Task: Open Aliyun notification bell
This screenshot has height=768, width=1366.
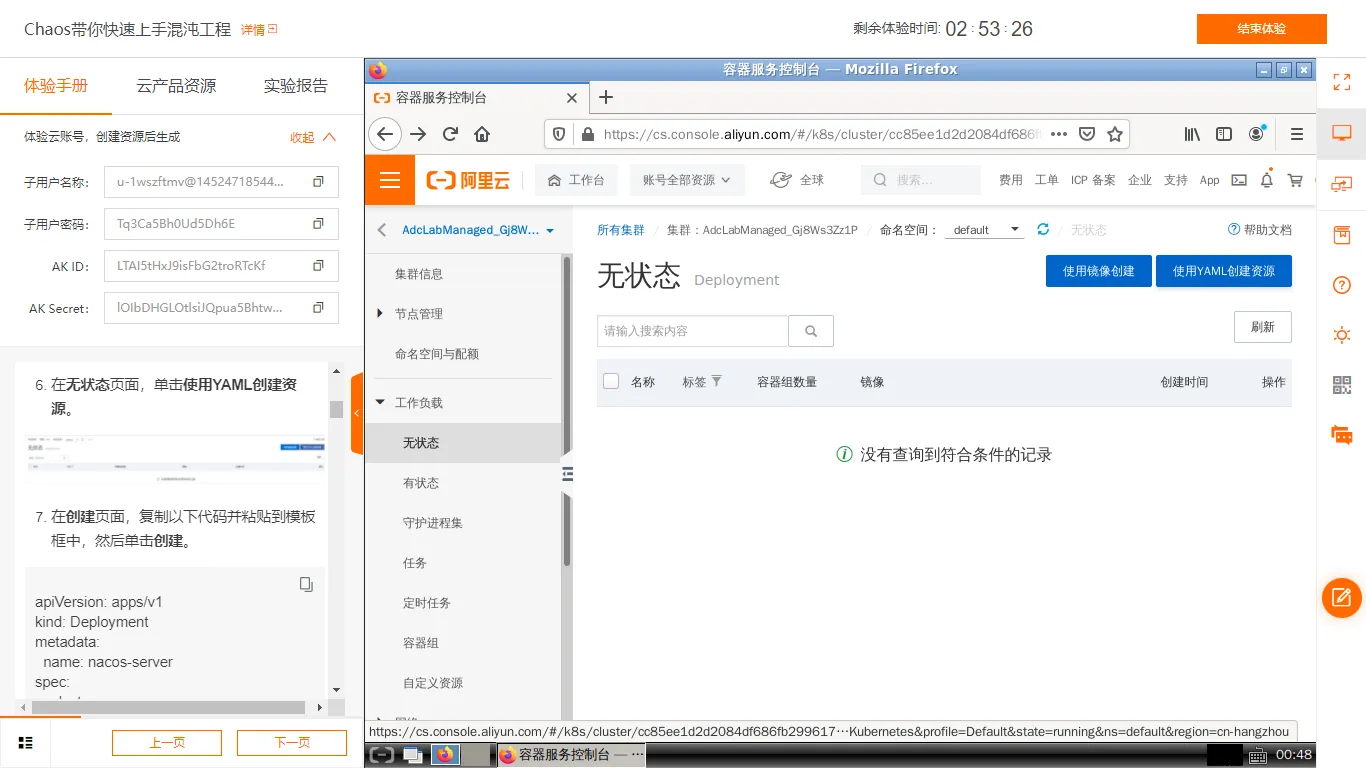Action: (x=1267, y=180)
